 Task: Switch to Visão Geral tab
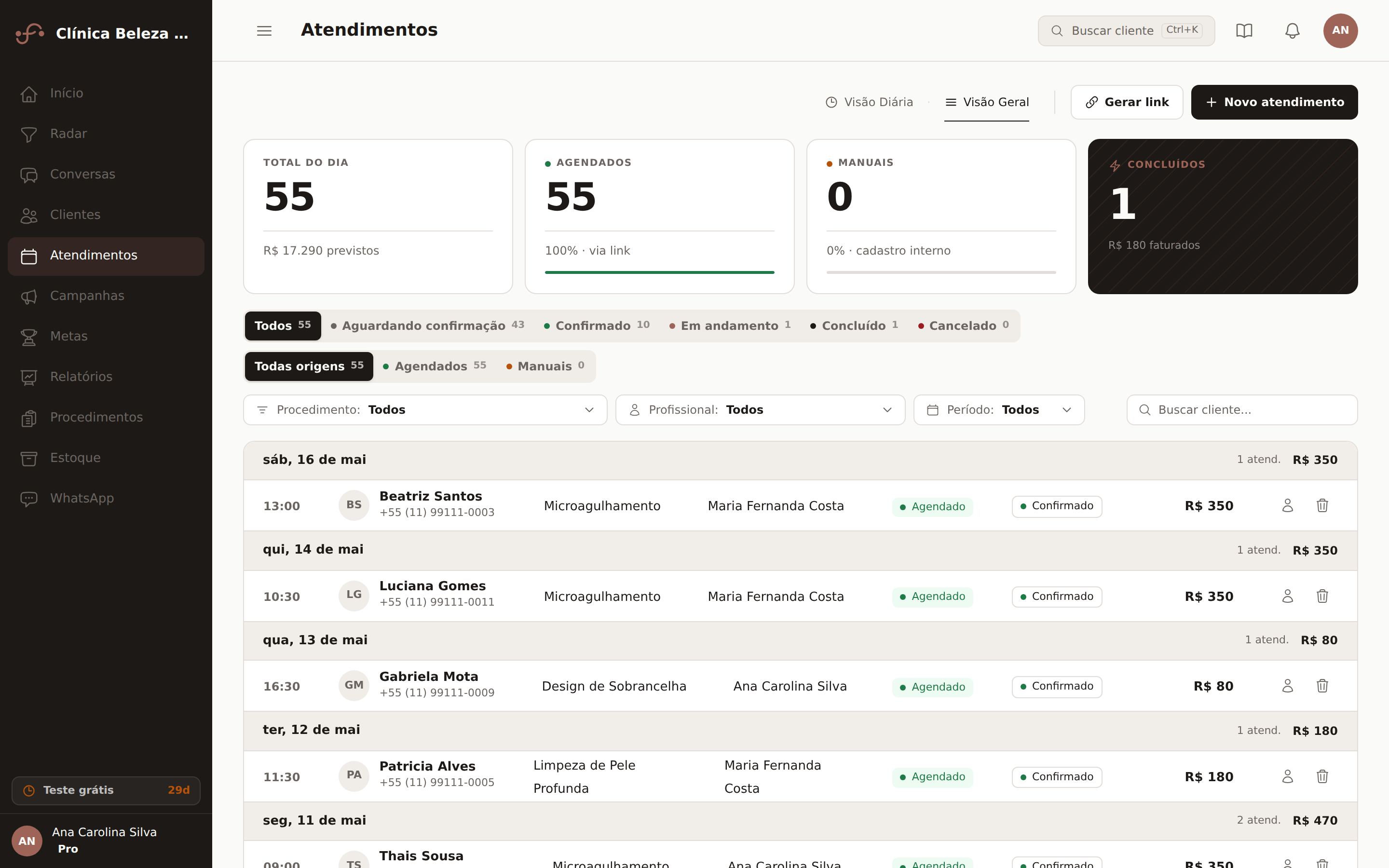click(987, 102)
